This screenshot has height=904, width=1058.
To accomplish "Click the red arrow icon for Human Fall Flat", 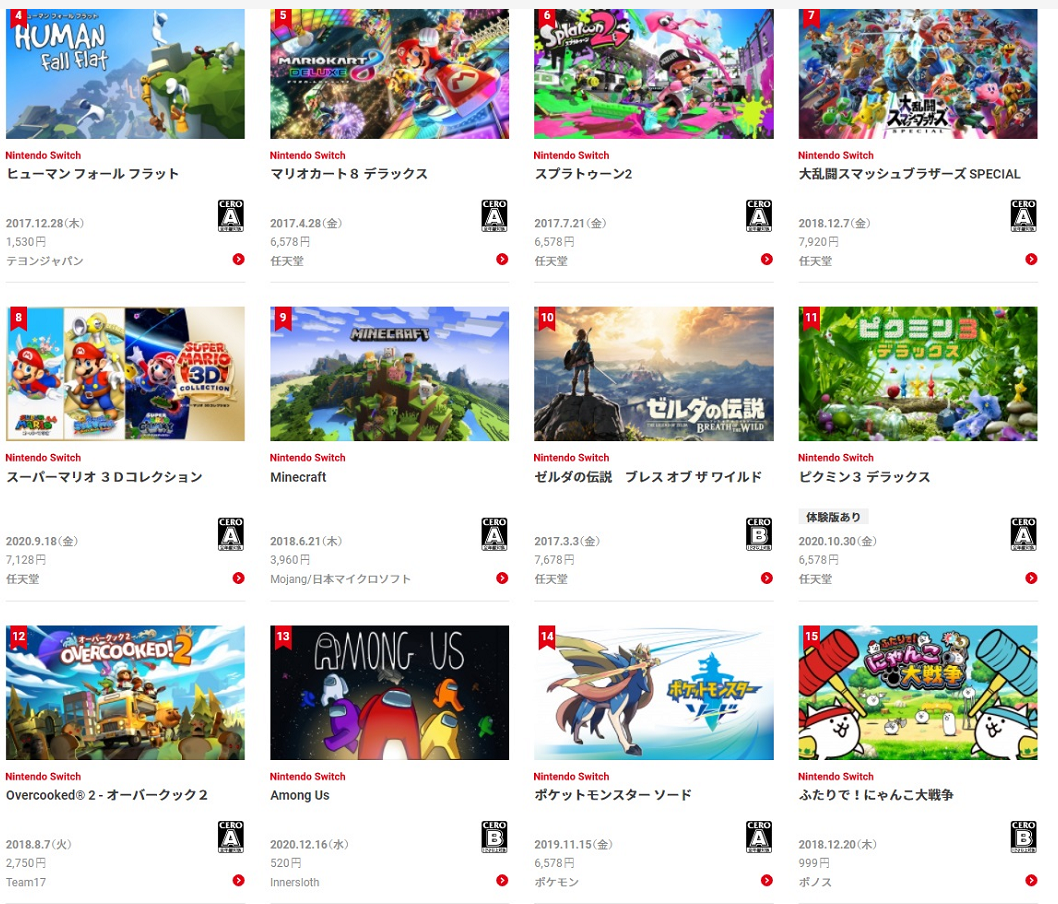I will pos(238,259).
